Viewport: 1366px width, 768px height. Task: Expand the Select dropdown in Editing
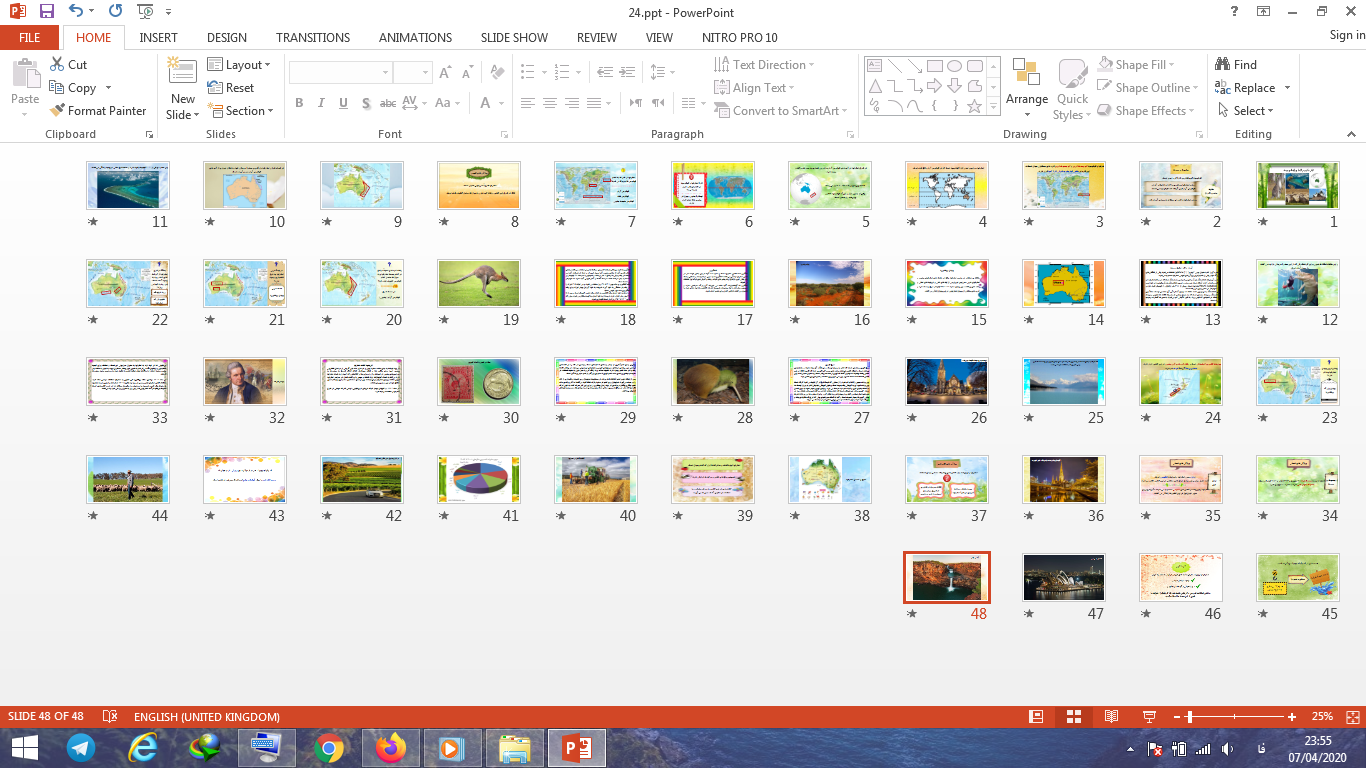pyautogui.click(x=1247, y=111)
